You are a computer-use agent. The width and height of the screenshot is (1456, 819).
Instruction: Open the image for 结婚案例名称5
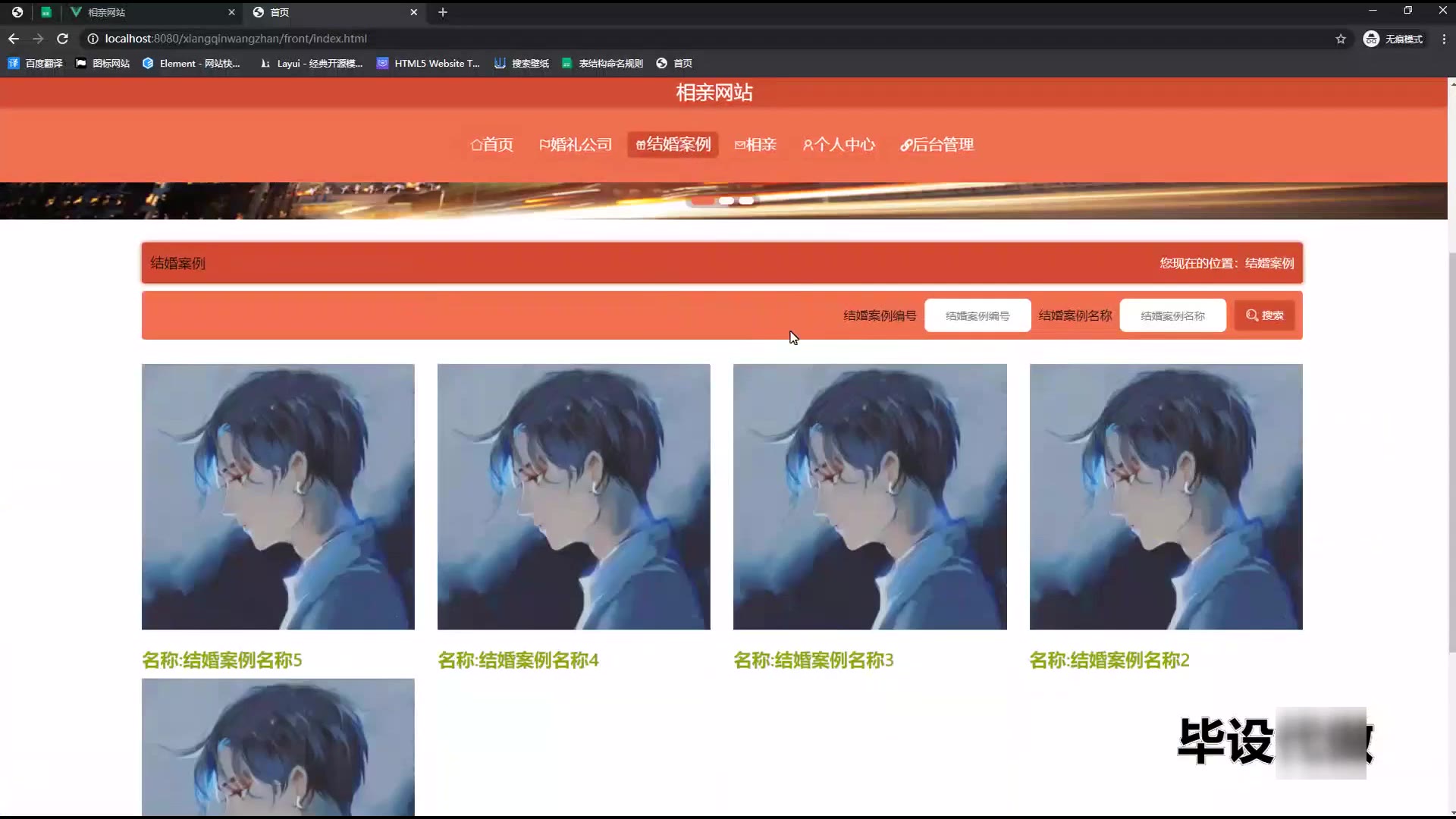click(x=278, y=497)
